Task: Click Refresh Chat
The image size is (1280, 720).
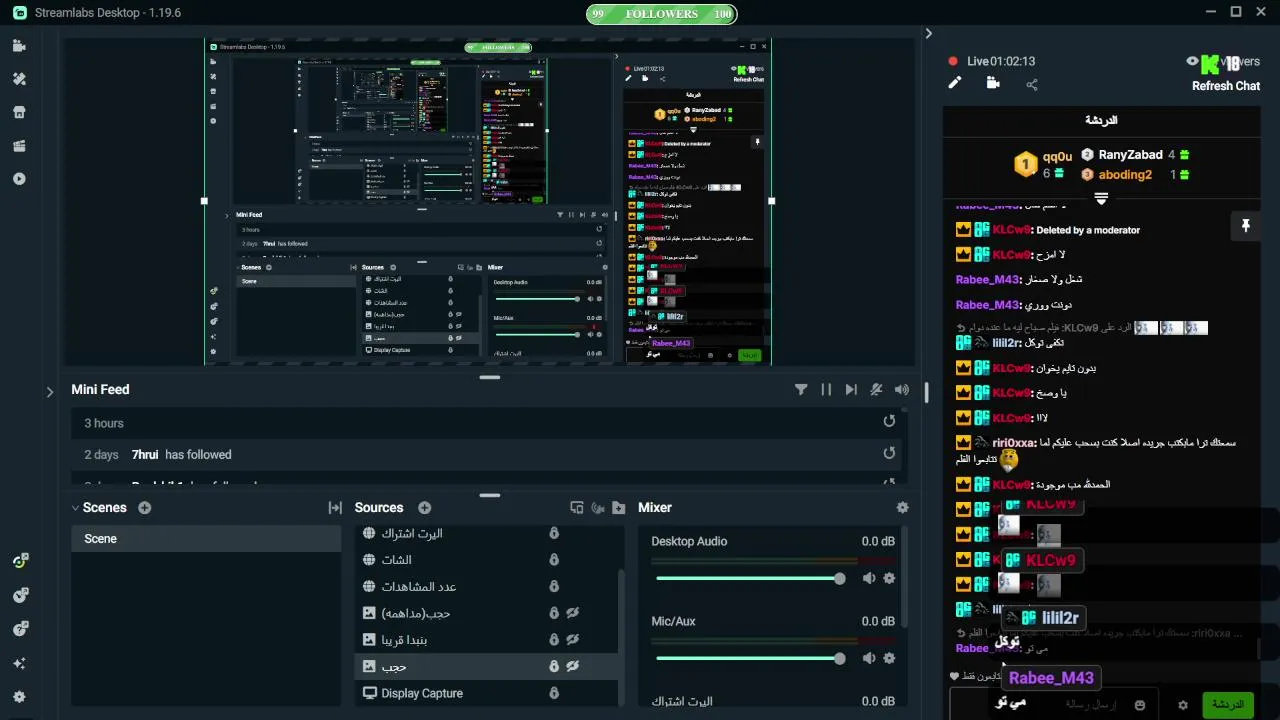Action: tap(1225, 86)
